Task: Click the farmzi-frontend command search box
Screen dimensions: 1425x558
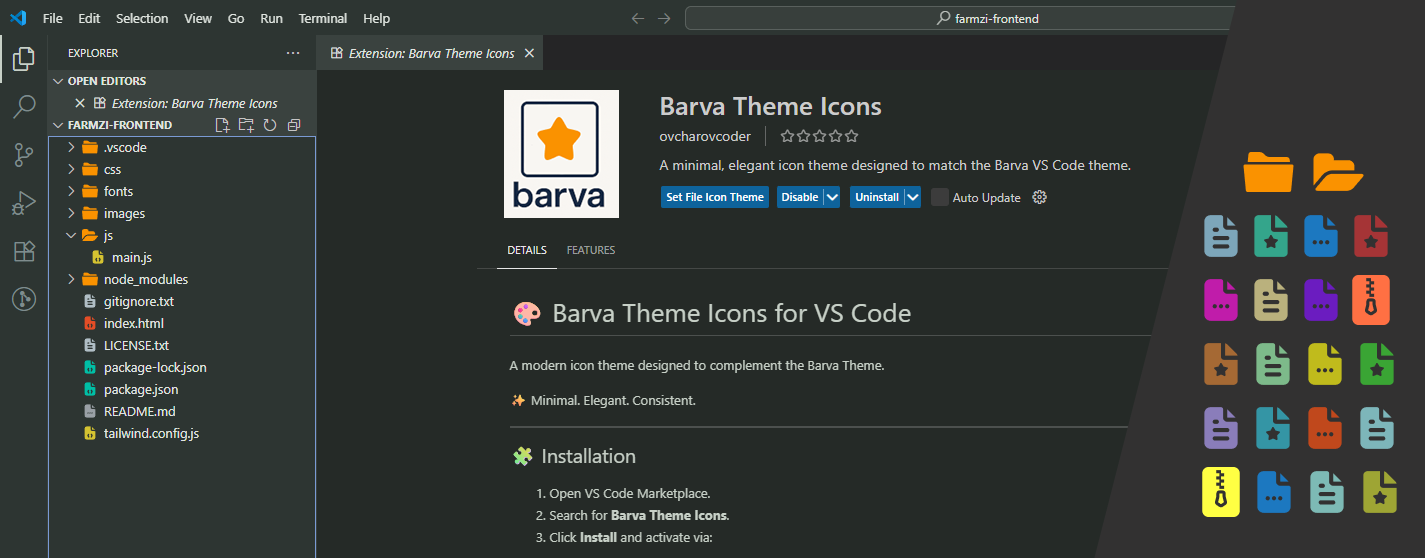Action: pos(959,18)
